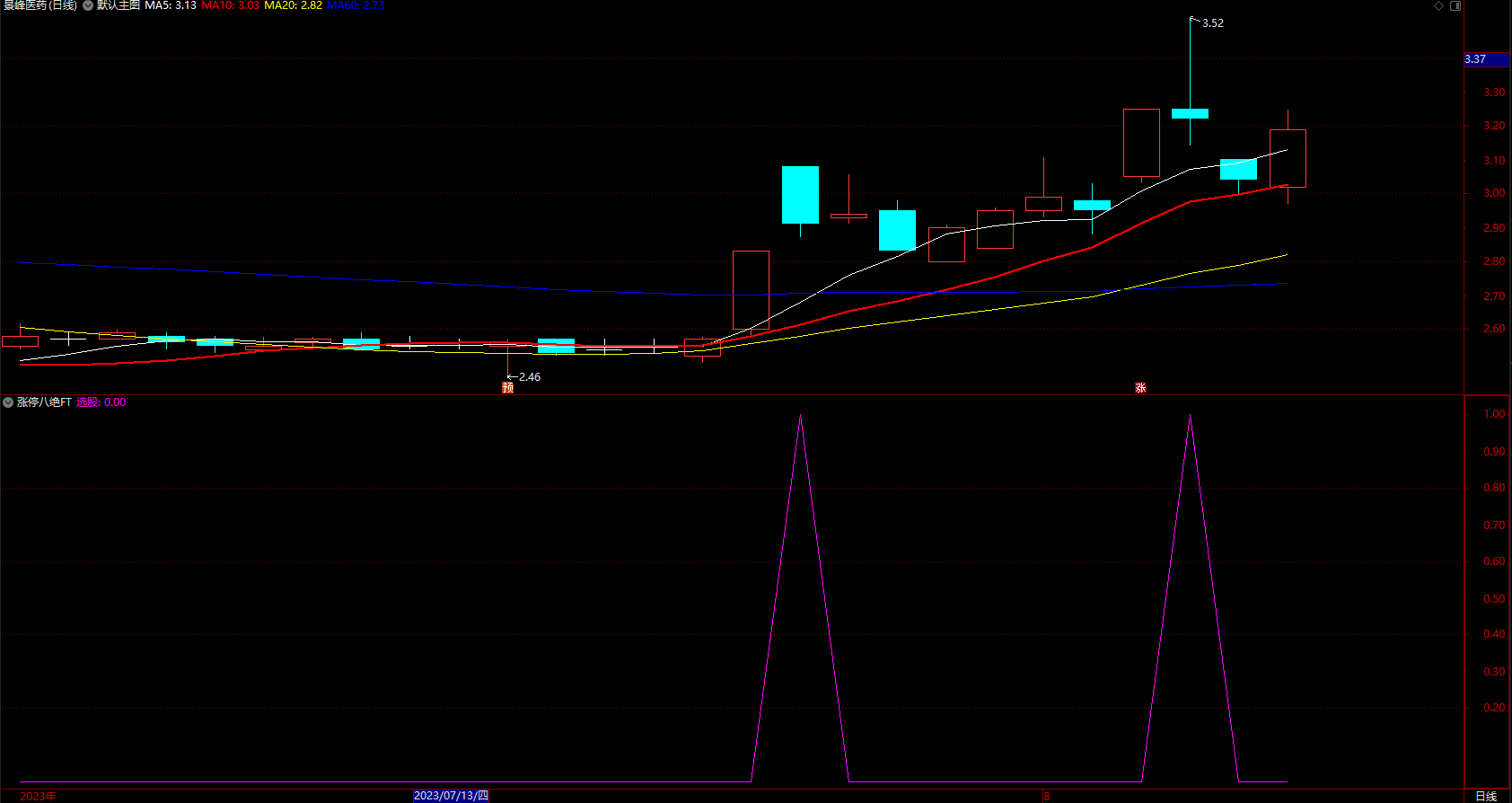Screen dimensions: 1512x803
Task: Click the 1.00 indicator axis label
Action: point(1494,414)
